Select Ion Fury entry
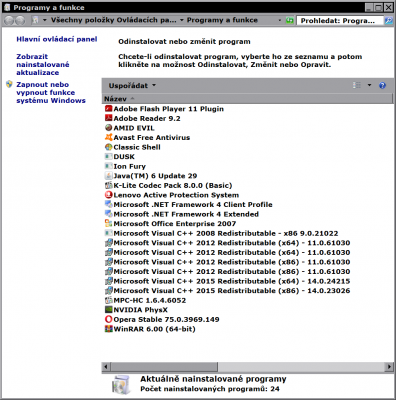 (125, 166)
